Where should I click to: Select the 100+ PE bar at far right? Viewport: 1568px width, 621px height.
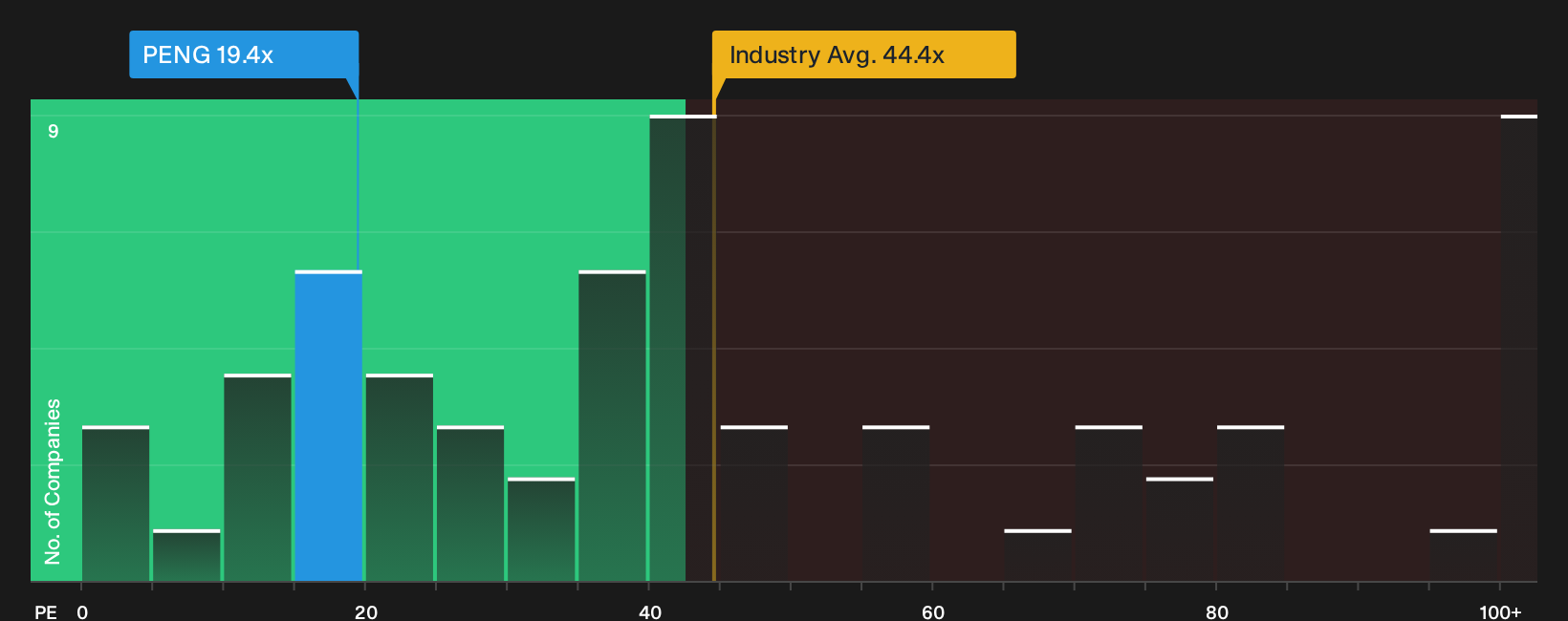tap(1519, 348)
